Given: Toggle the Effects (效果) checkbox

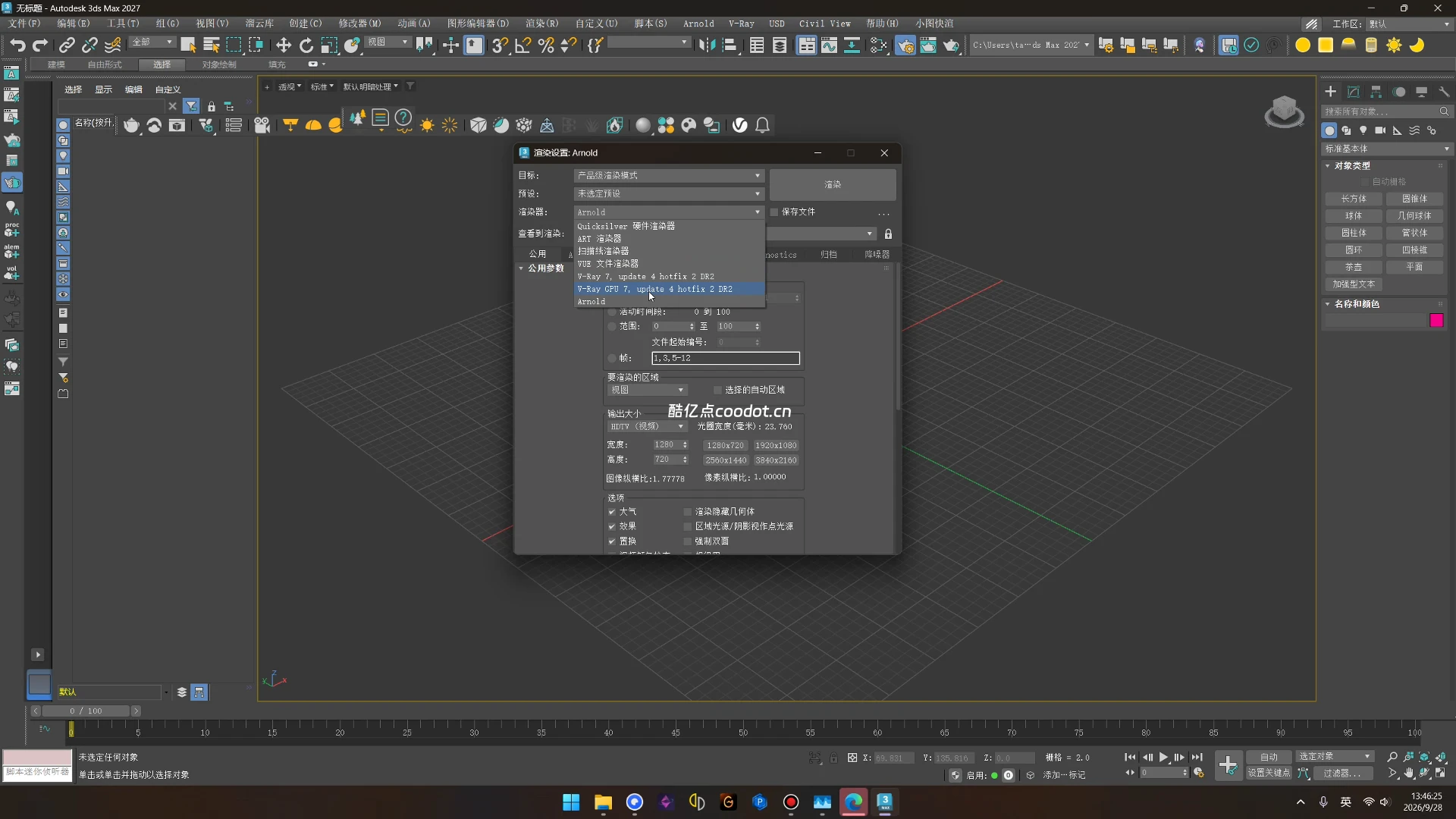Looking at the screenshot, I should (x=612, y=526).
